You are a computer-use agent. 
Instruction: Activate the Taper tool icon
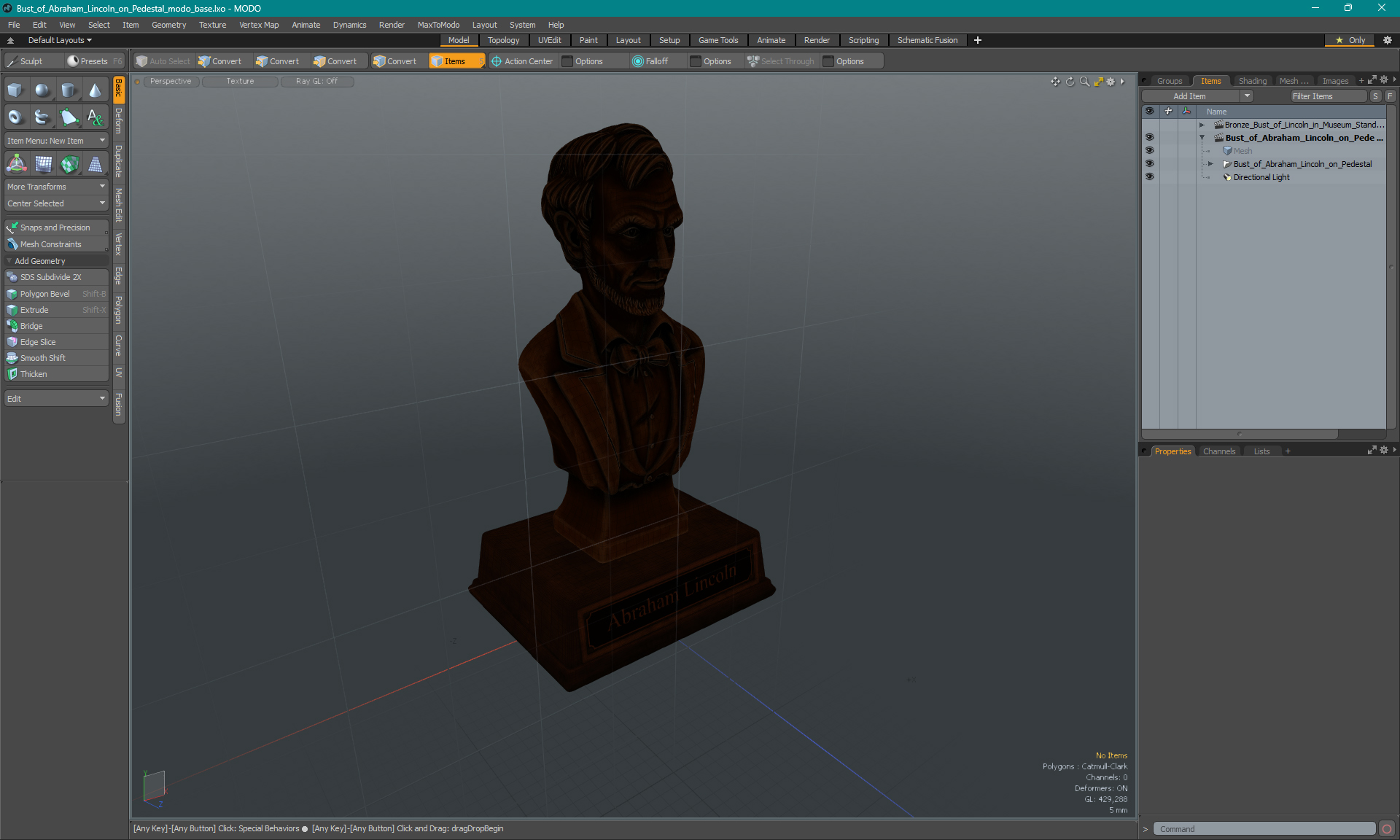95,164
